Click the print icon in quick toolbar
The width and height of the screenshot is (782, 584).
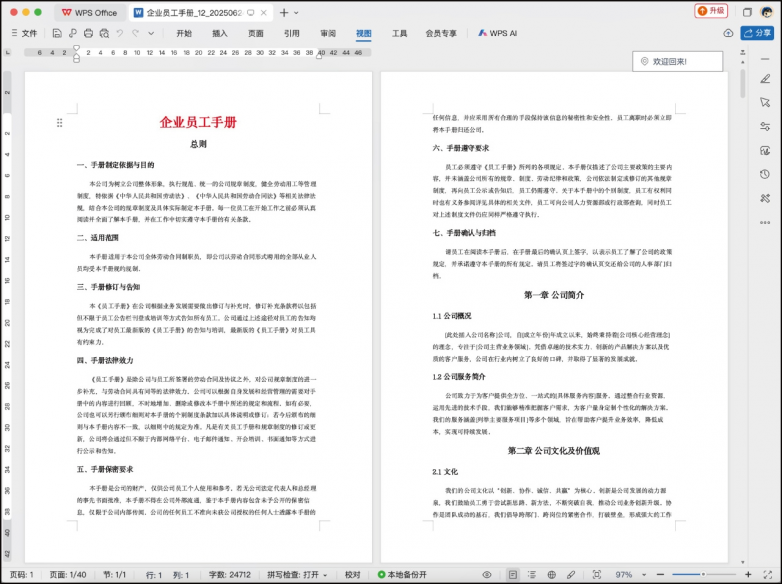88,33
